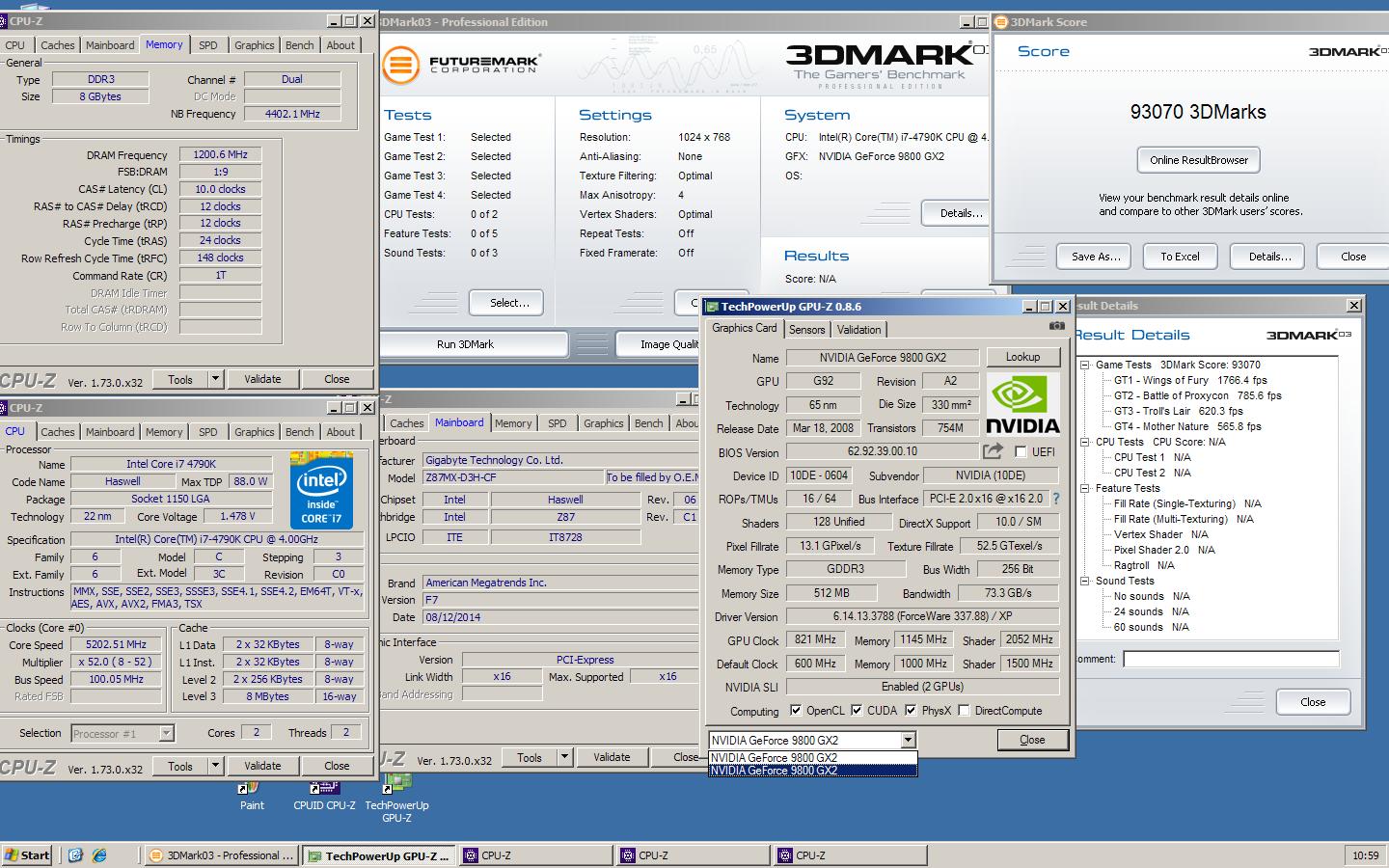Click Save As button in 3DMark Score
1389x868 pixels.
[1096, 257]
